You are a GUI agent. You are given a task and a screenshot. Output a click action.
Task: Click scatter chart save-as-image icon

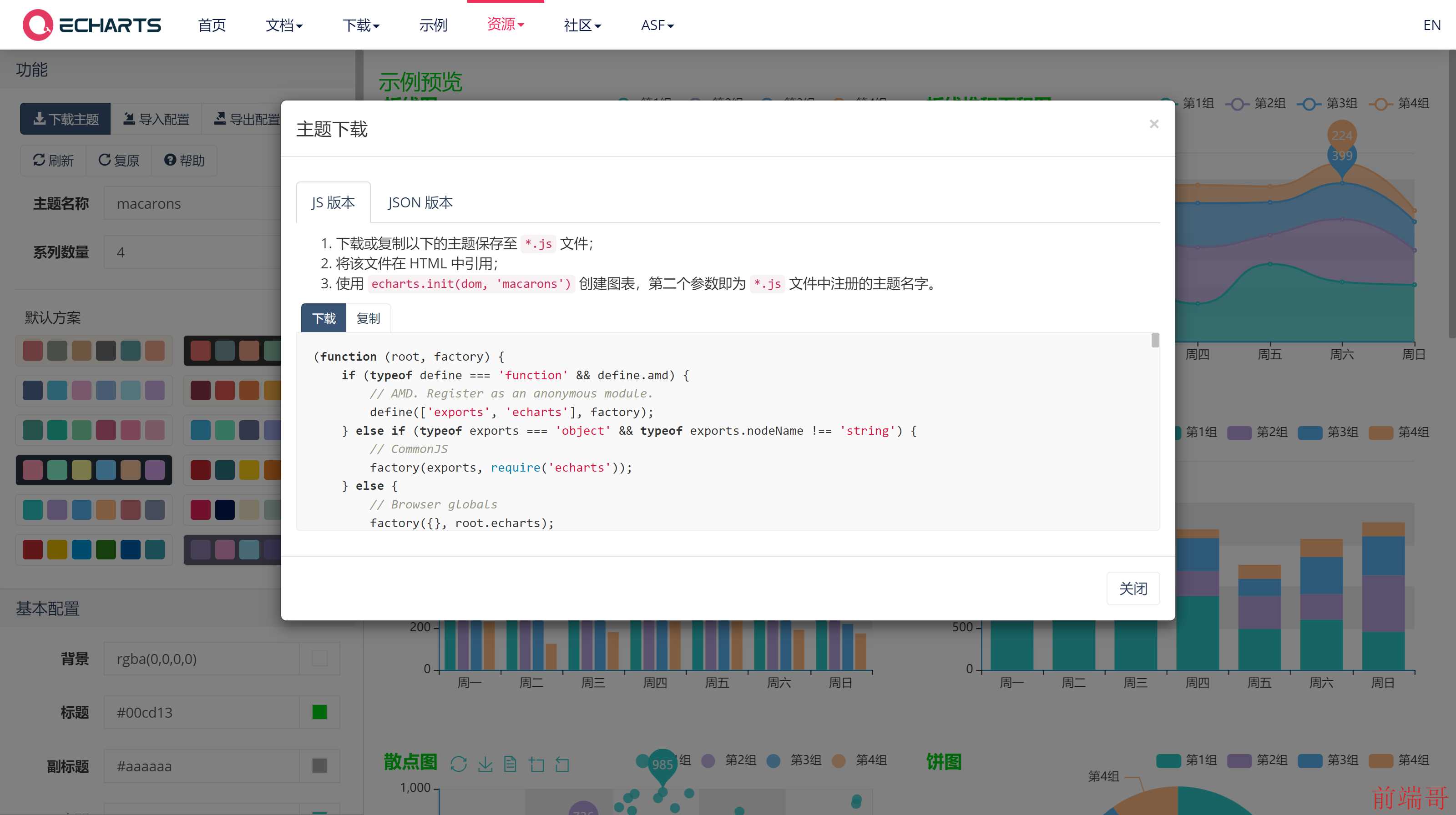(485, 764)
